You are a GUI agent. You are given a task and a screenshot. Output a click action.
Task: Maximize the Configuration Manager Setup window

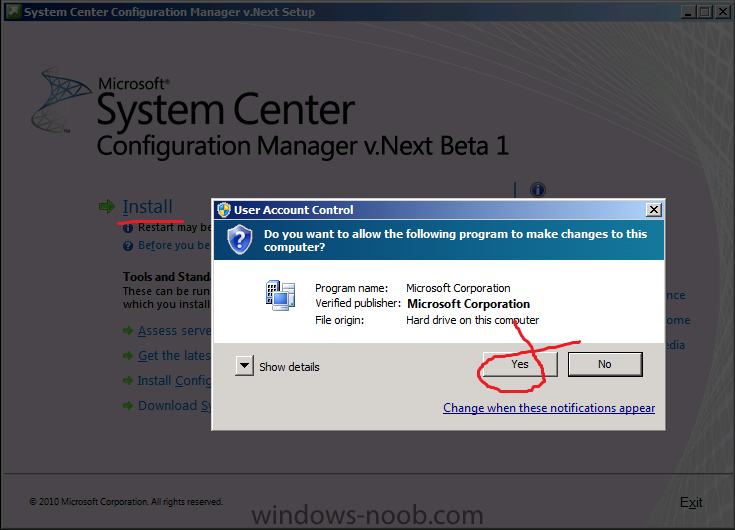tap(704, 12)
